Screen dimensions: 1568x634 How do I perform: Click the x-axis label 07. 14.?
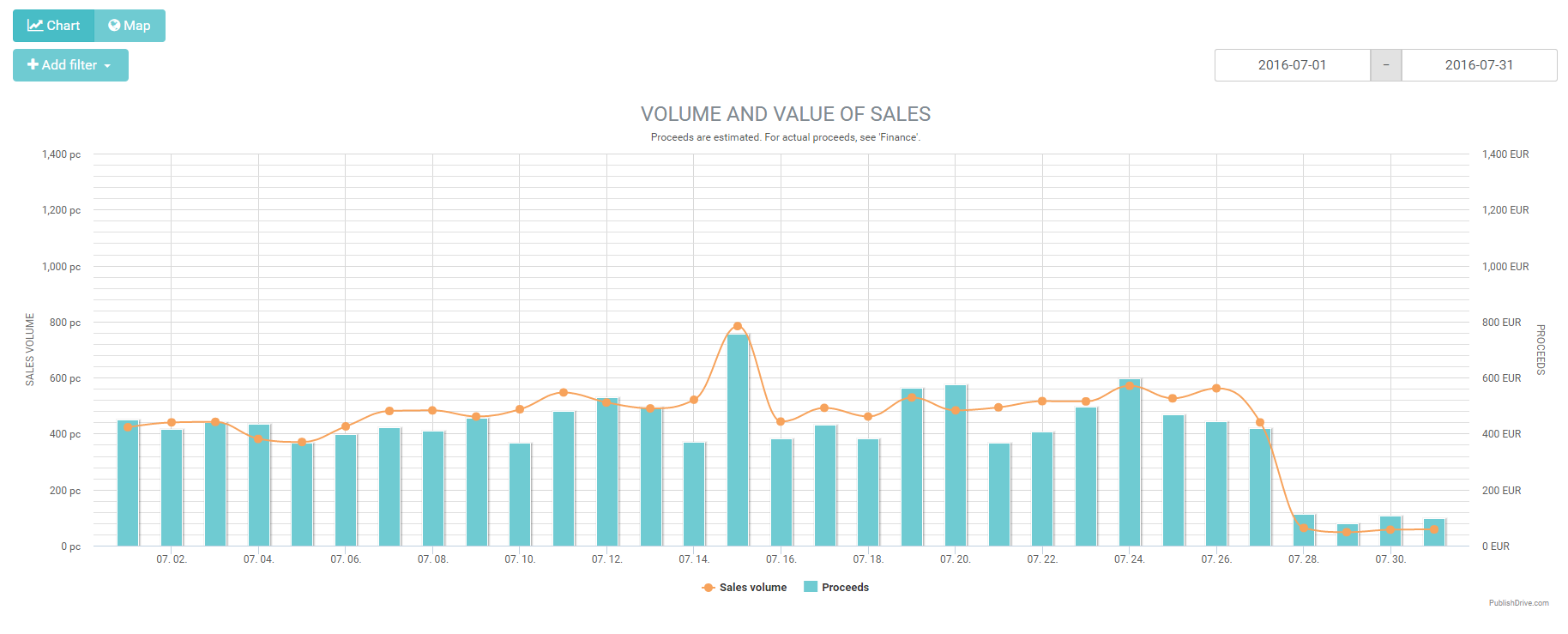[x=694, y=559]
